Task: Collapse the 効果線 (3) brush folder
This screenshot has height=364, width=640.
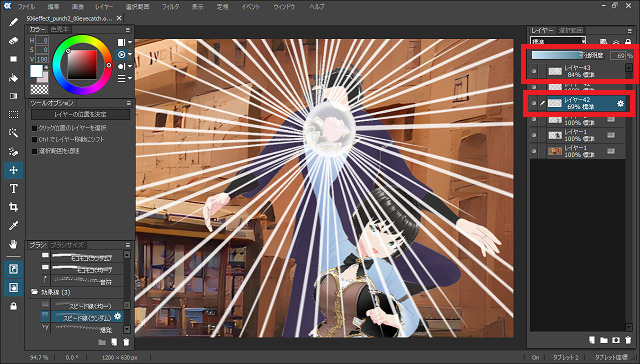Action: pyautogui.click(x=34, y=292)
